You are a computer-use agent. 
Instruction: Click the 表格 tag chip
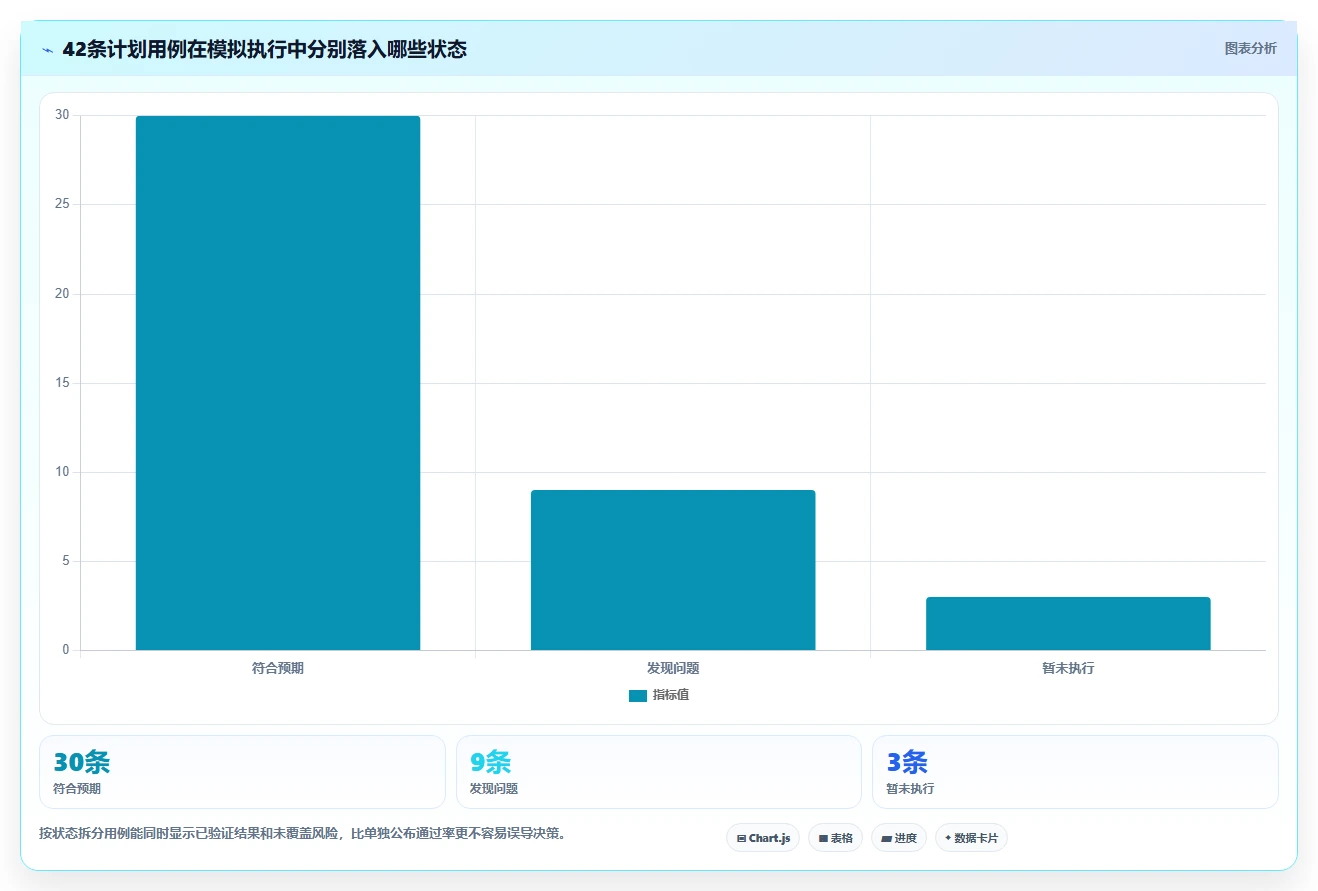[x=835, y=838]
